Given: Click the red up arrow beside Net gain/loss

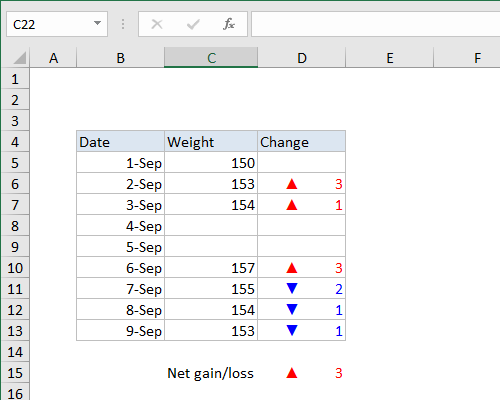Looking at the screenshot, I should pyautogui.click(x=292, y=373).
